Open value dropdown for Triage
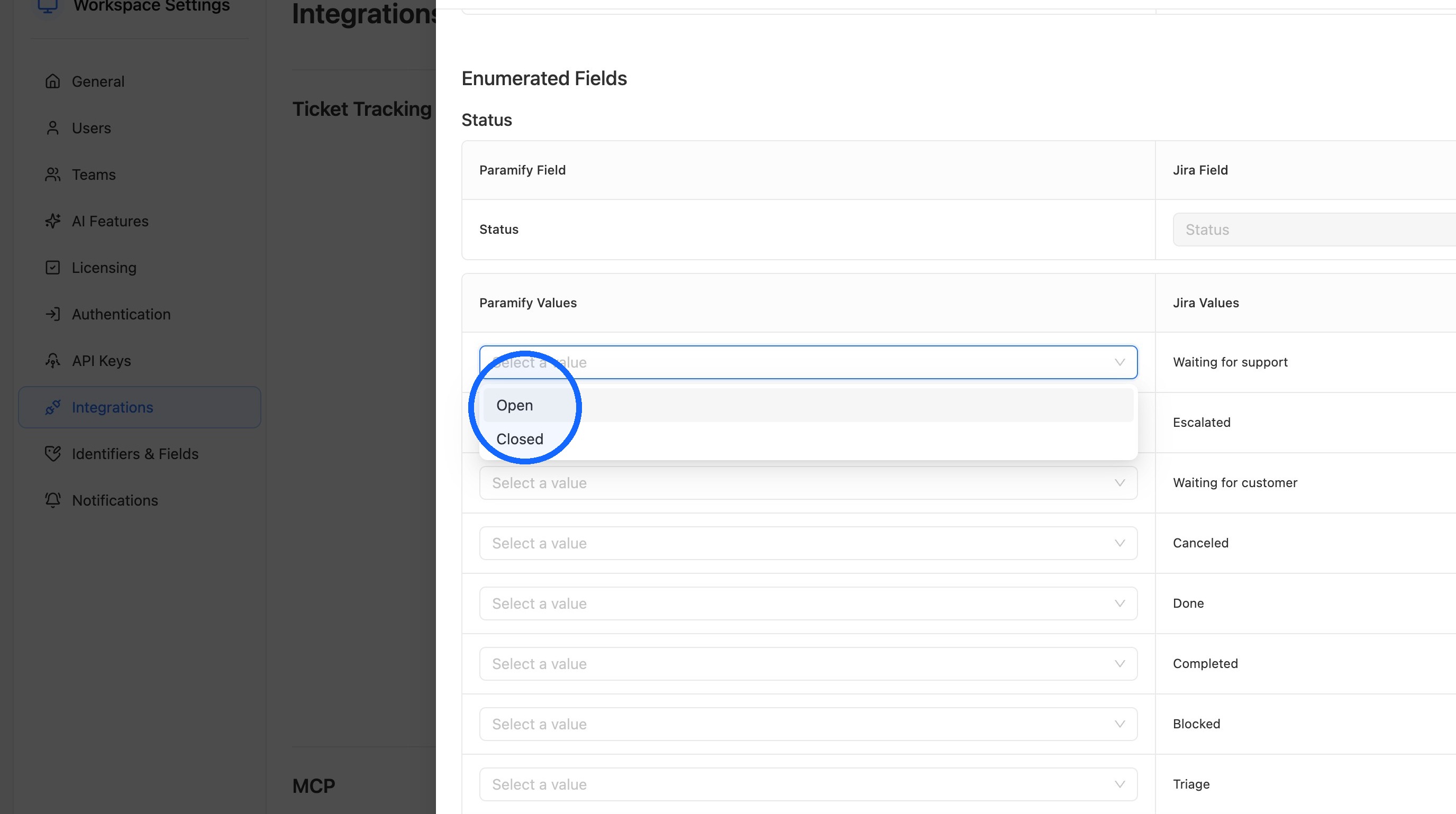 point(808,784)
